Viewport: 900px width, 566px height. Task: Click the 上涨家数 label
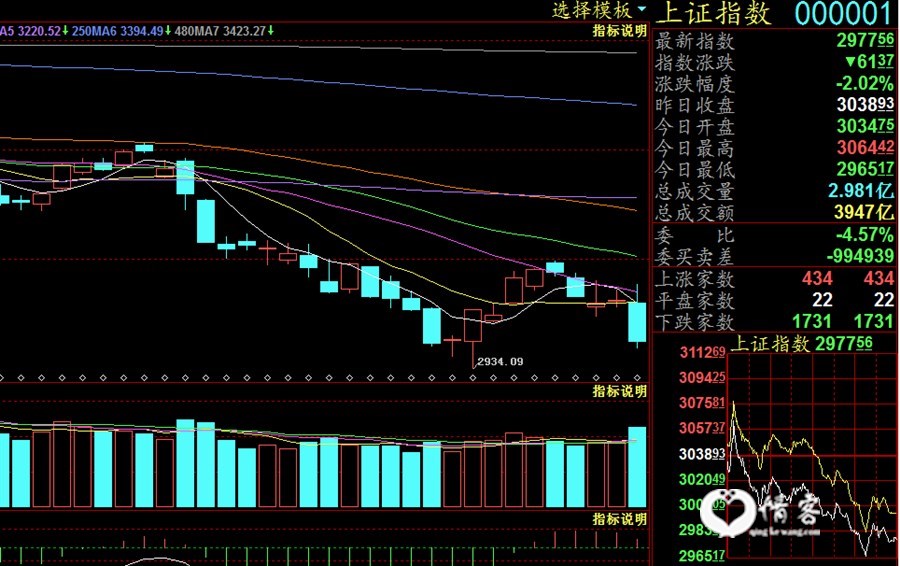tap(695, 279)
